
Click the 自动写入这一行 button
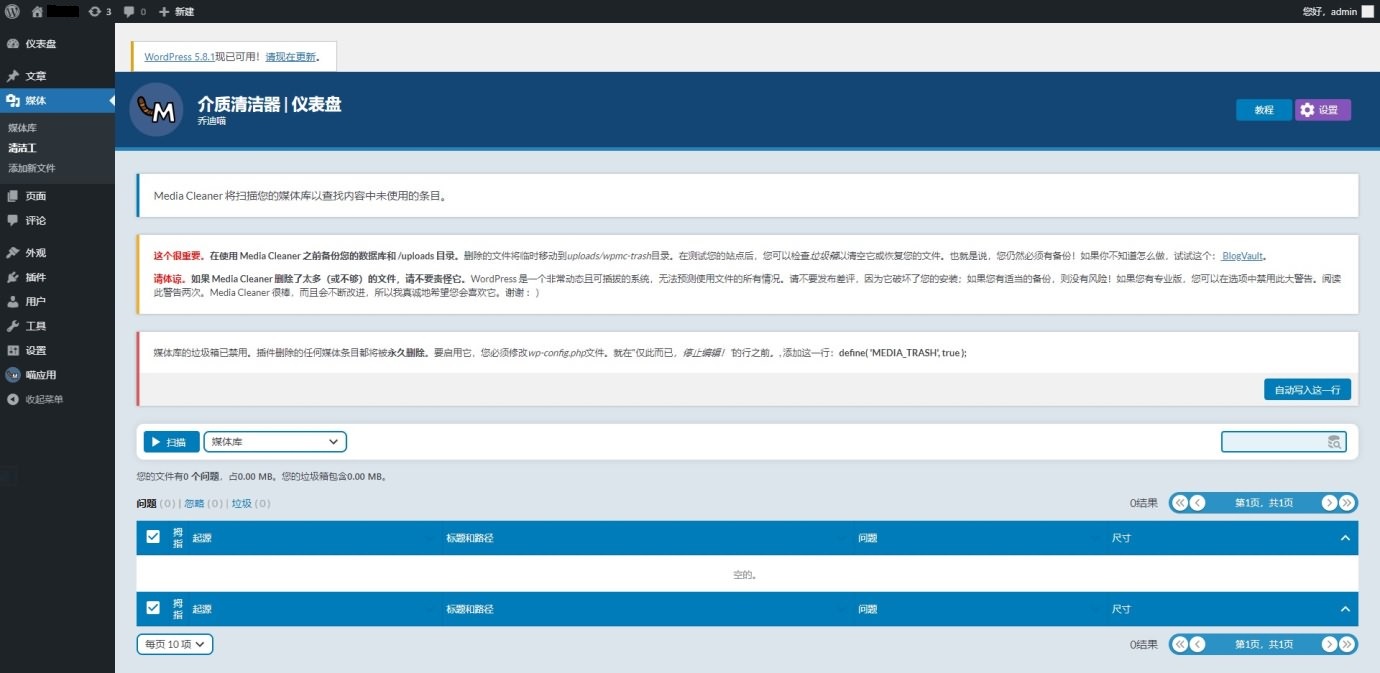(1307, 390)
